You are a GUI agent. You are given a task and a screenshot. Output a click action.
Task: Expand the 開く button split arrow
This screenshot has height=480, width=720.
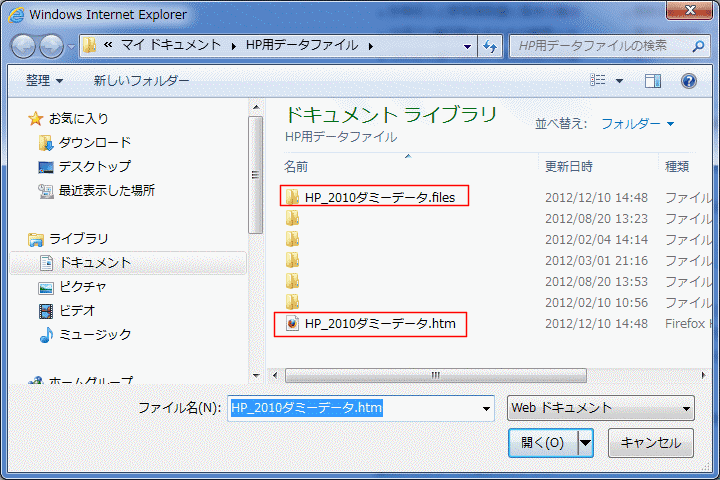click(585, 443)
